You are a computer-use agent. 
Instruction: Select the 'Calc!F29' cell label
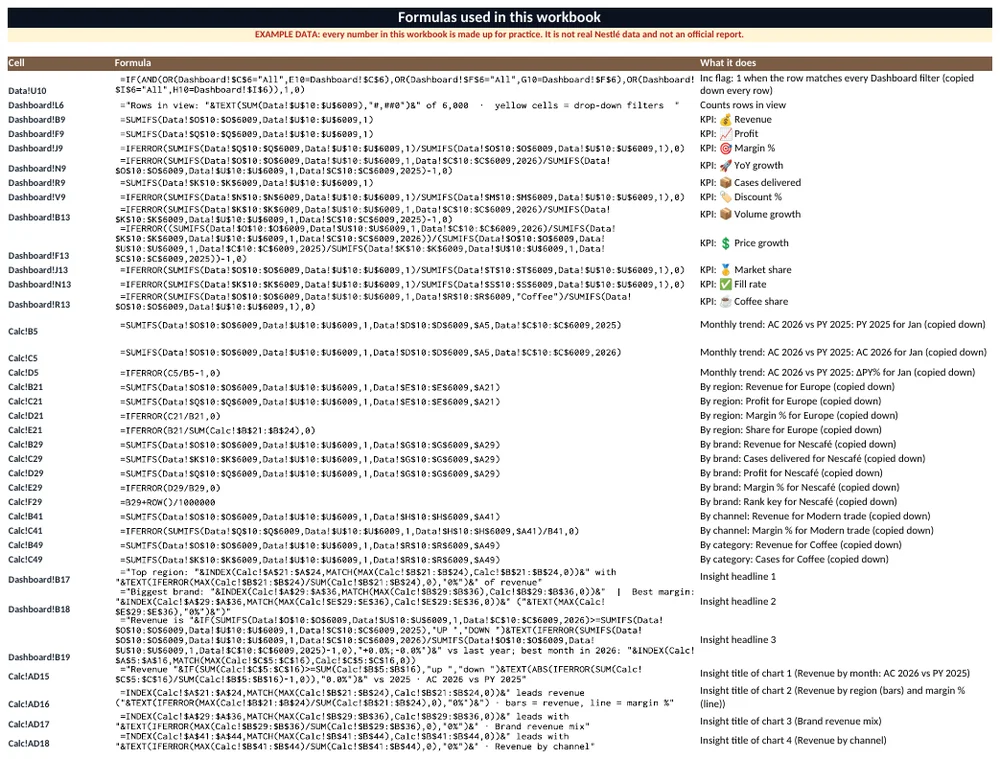click(x=26, y=503)
